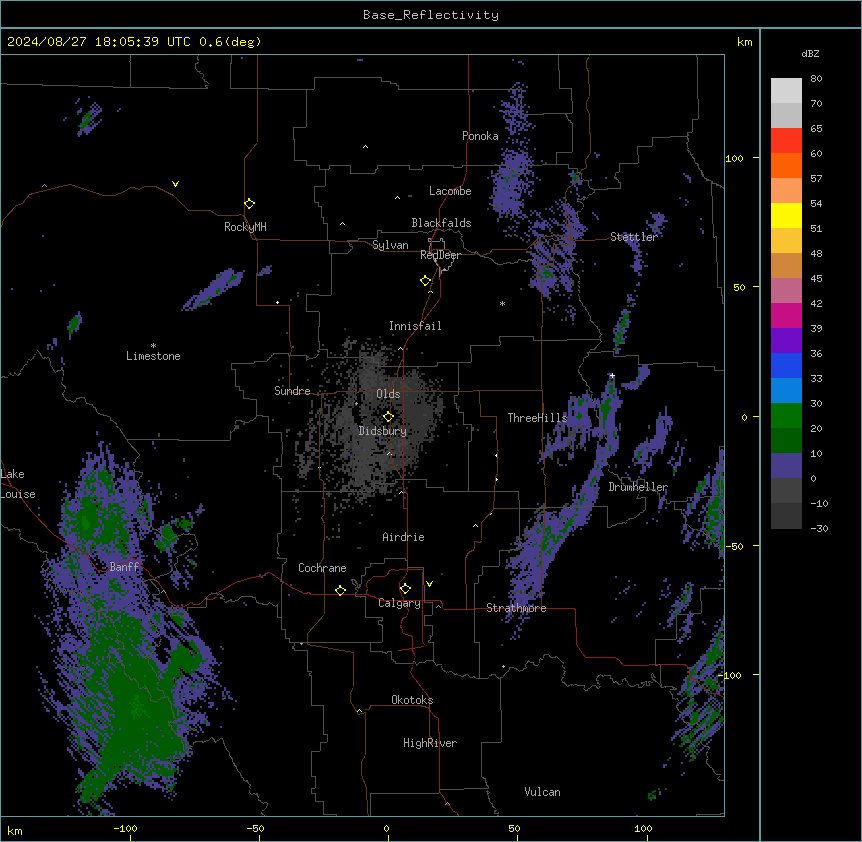Click the Banff label on the map
Viewport: 862px width, 842px height.
124,567
